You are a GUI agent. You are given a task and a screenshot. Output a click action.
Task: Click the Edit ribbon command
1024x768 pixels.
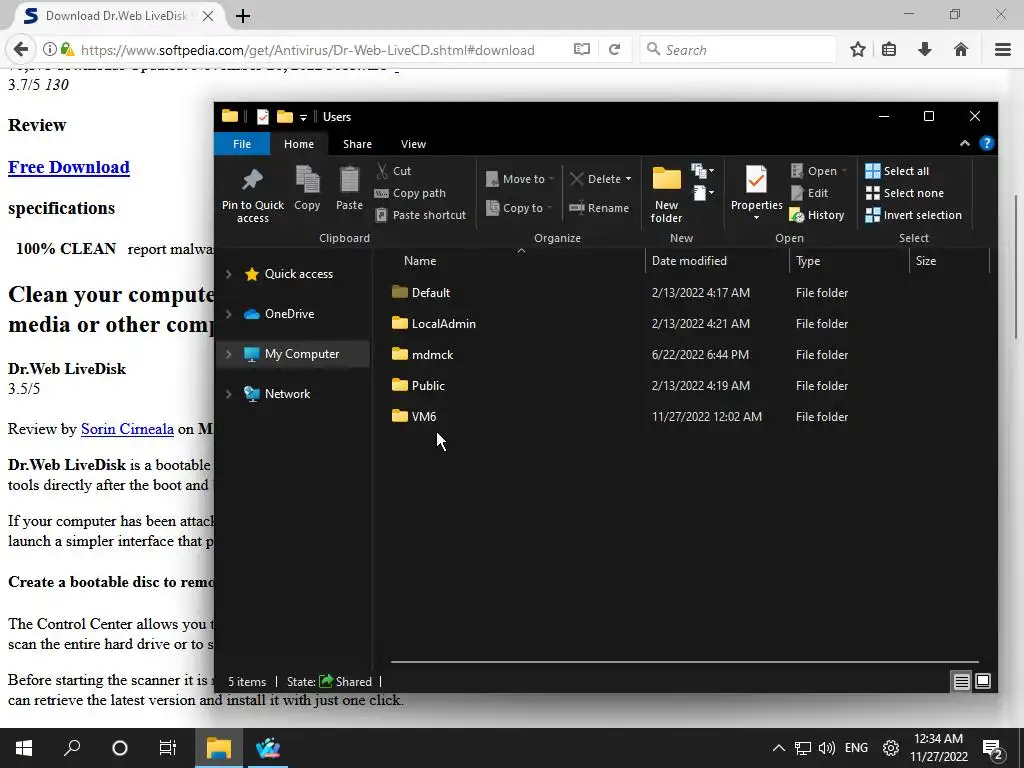[810, 193]
